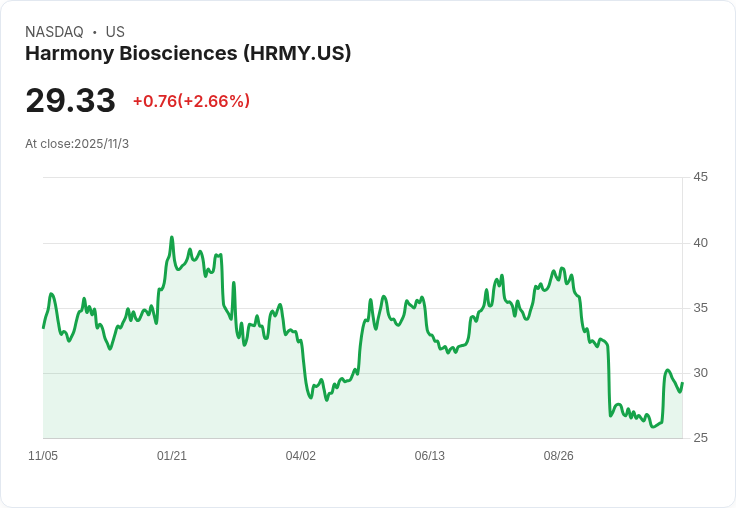Select the 25 y-axis price label

(x=700, y=438)
